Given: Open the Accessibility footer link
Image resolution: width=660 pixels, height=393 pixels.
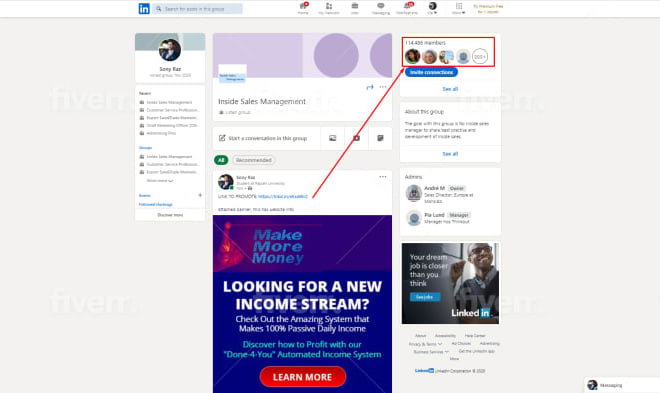Looking at the screenshot, I should 445,336.
